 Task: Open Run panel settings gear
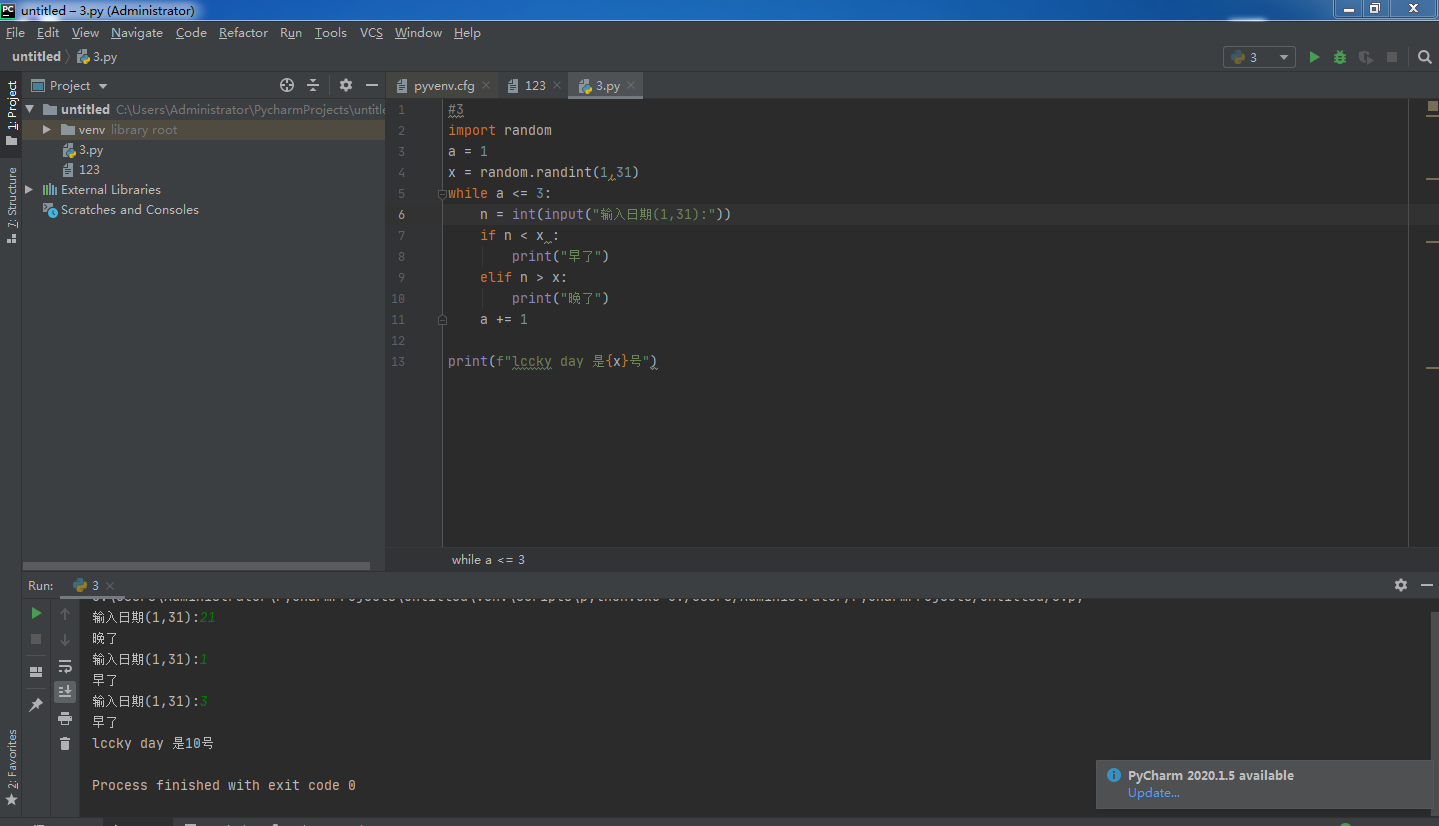[1401, 585]
